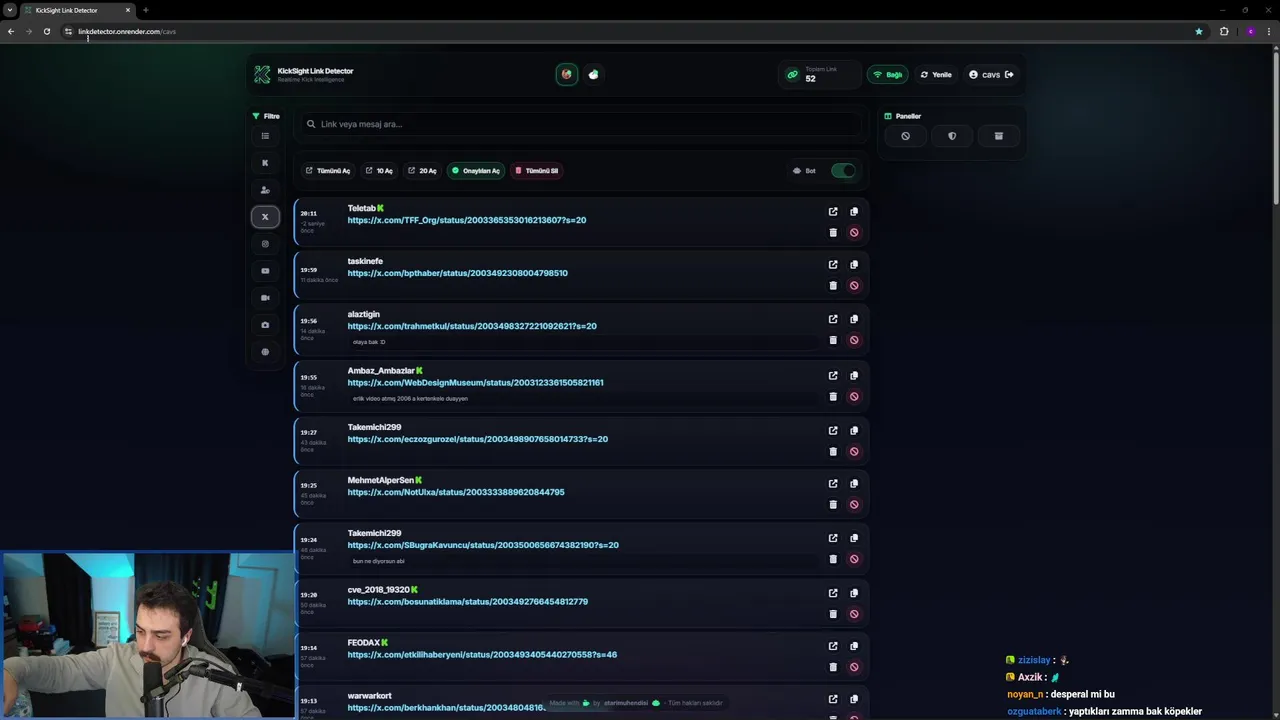This screenshot has width=1280, height=720.
Task: Open the bpthaber status link
Action: [x=457, y=273]
